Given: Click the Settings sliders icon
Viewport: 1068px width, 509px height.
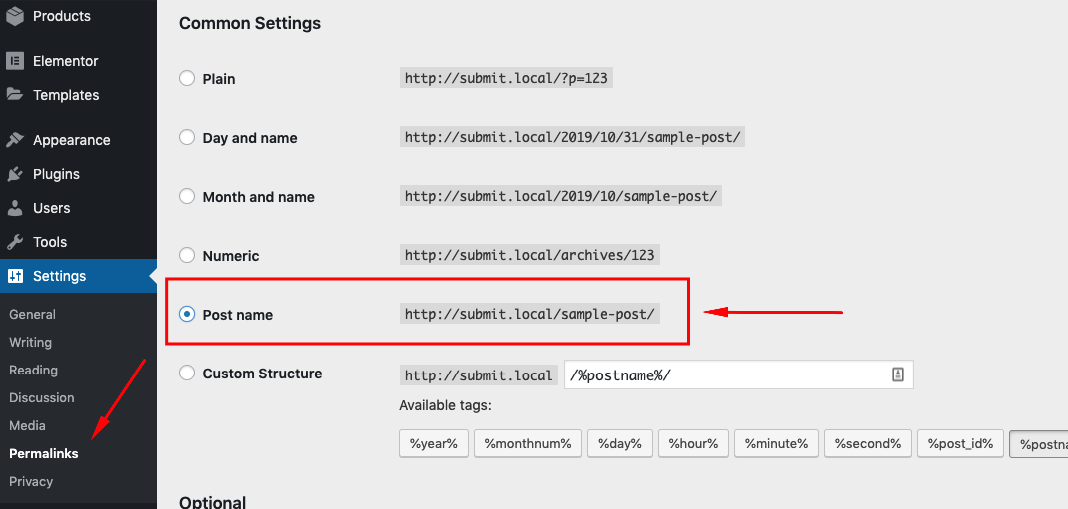Looking at the screenshot, I should tap(15, 276).
